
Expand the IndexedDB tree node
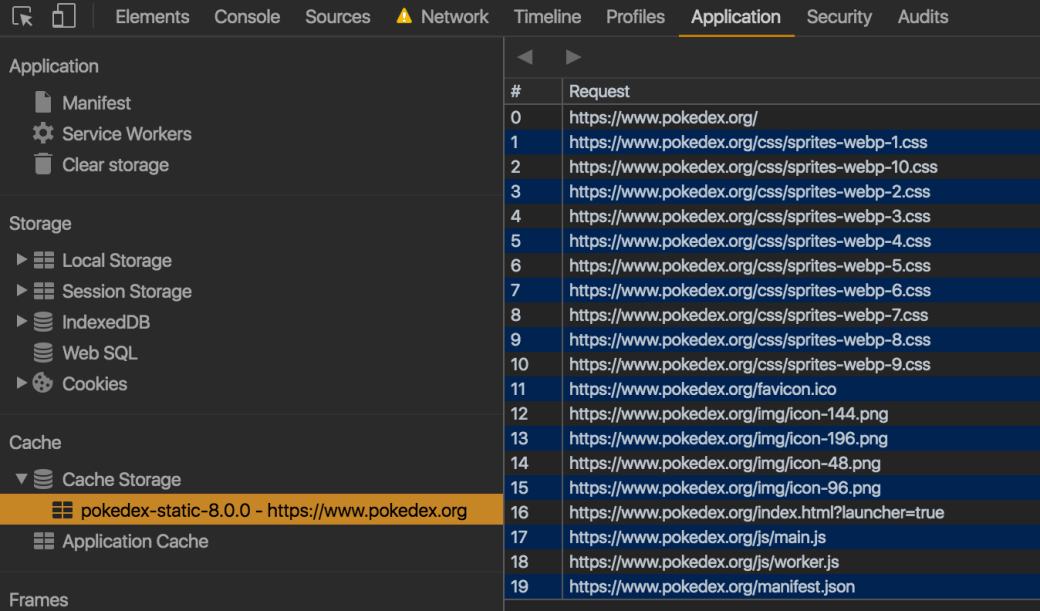21,321
